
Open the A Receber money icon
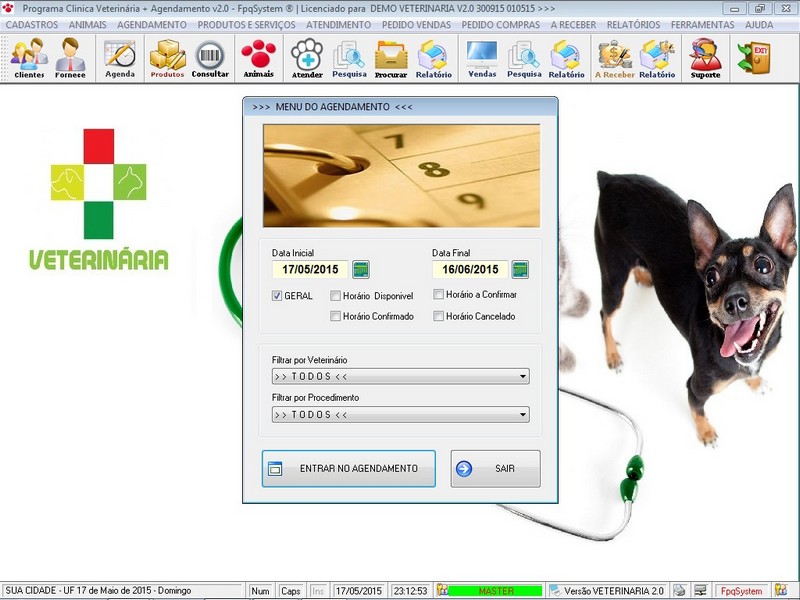click(614, 58)
